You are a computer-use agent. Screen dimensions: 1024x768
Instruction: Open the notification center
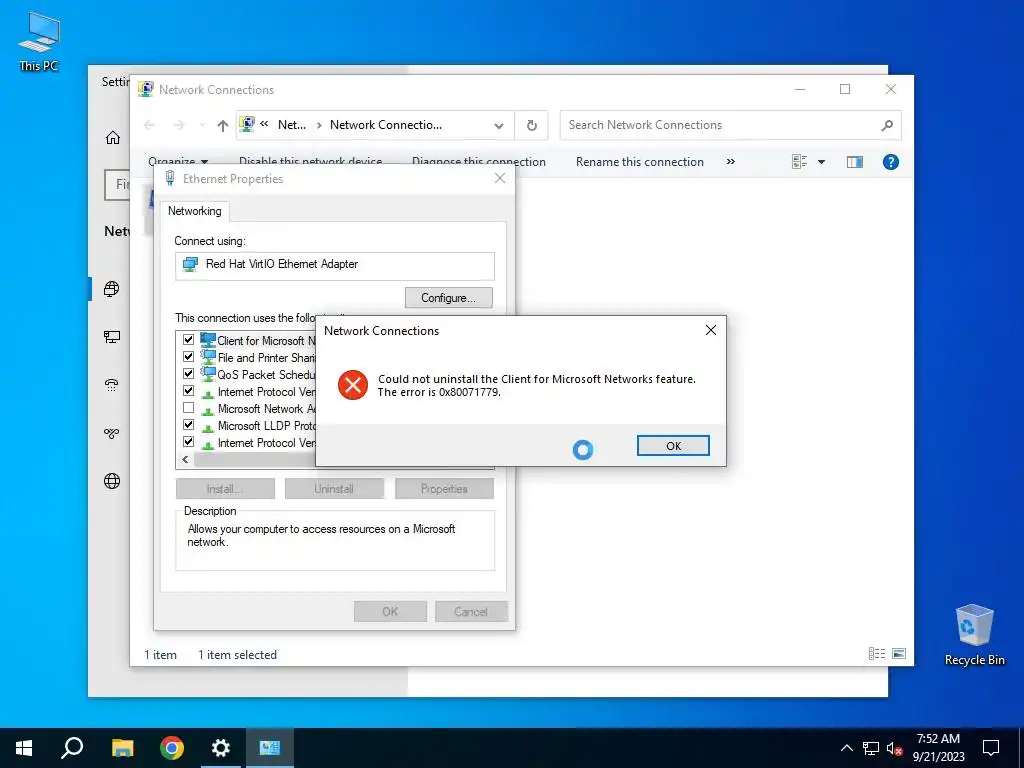991,748
